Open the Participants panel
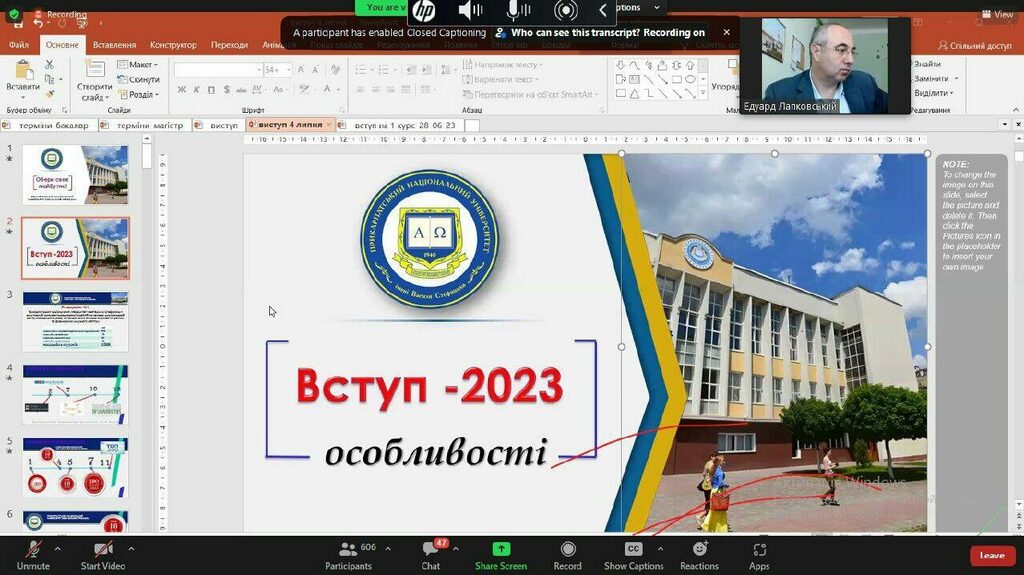Screen dimensions: 1024x575 pos(349,550)
